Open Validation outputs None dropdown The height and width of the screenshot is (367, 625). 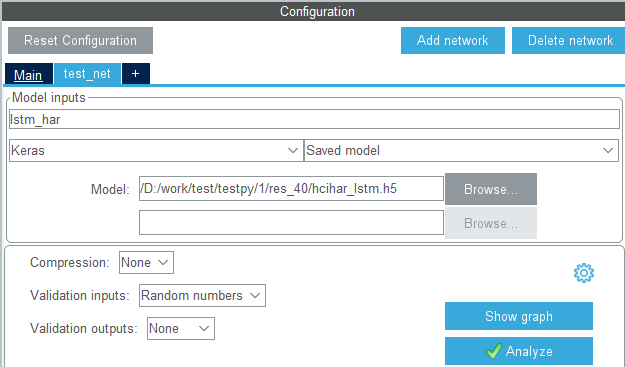pyautogui.click(x=181, y=328)
